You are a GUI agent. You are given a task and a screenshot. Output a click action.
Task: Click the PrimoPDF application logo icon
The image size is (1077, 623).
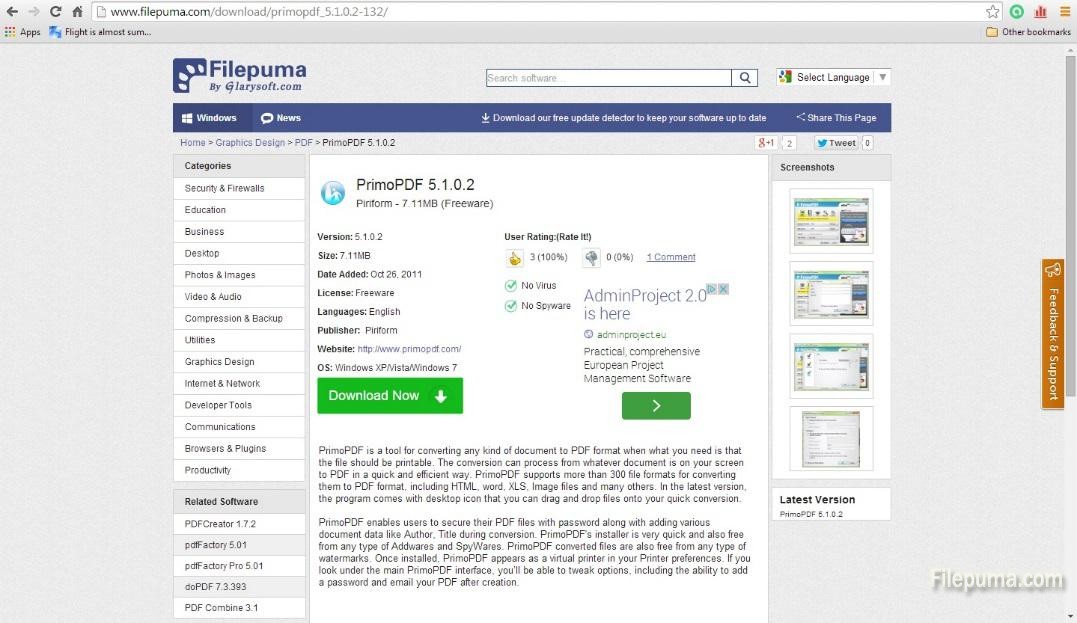(x=333, y=193)
